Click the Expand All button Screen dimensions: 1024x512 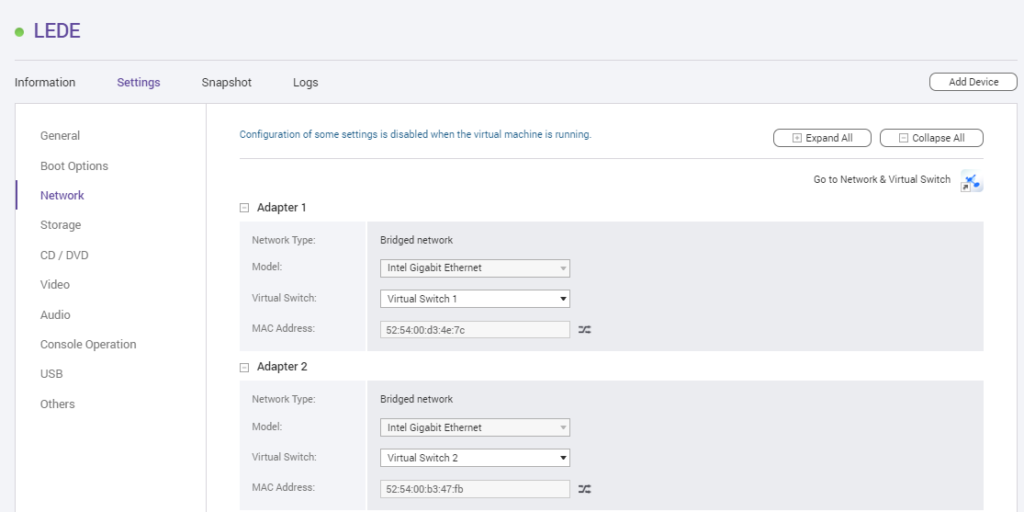pyautogui.click(x=822, y=138)
